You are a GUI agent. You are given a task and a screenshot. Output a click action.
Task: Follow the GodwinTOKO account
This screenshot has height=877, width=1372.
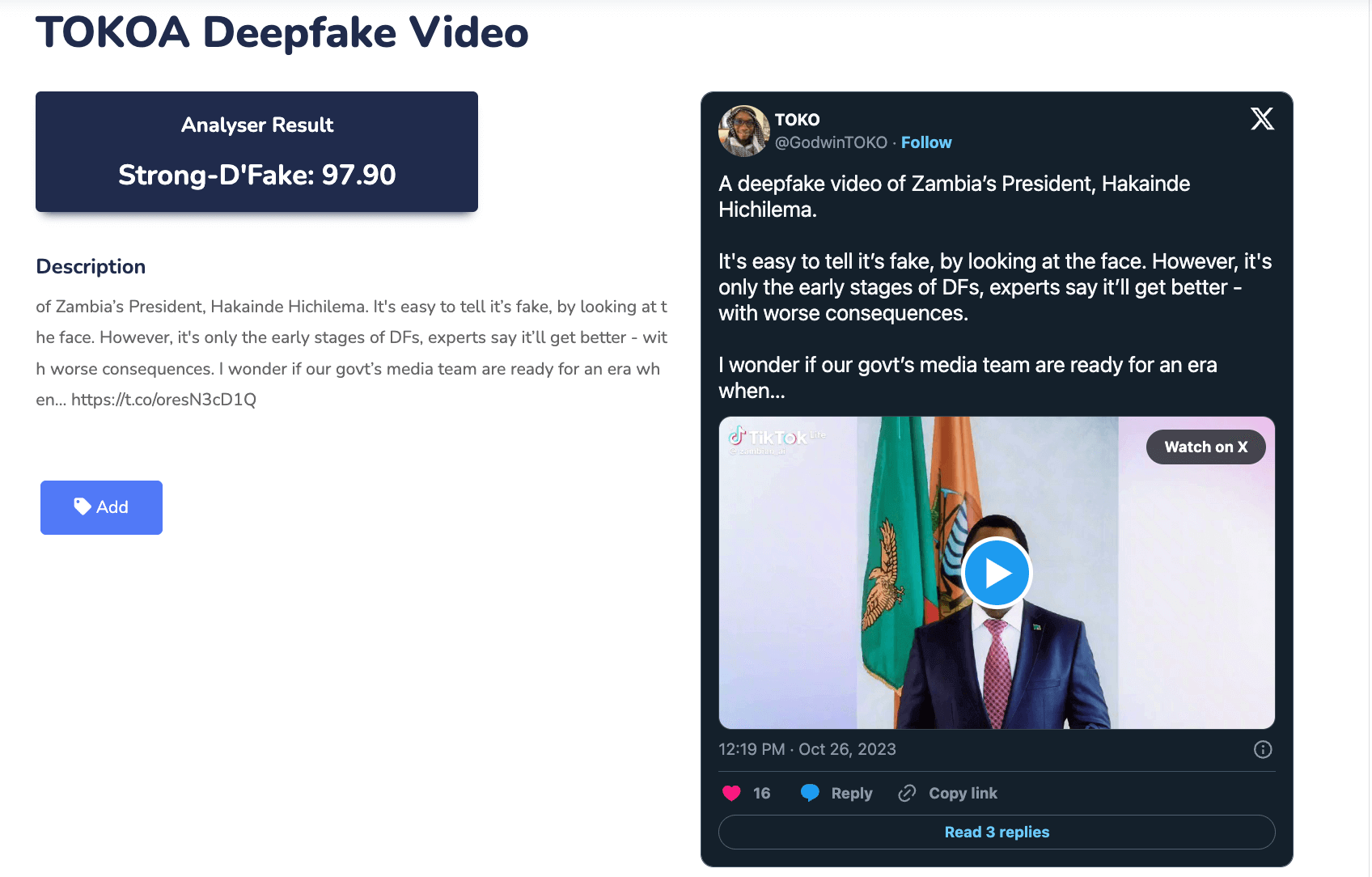pos(926,142)
